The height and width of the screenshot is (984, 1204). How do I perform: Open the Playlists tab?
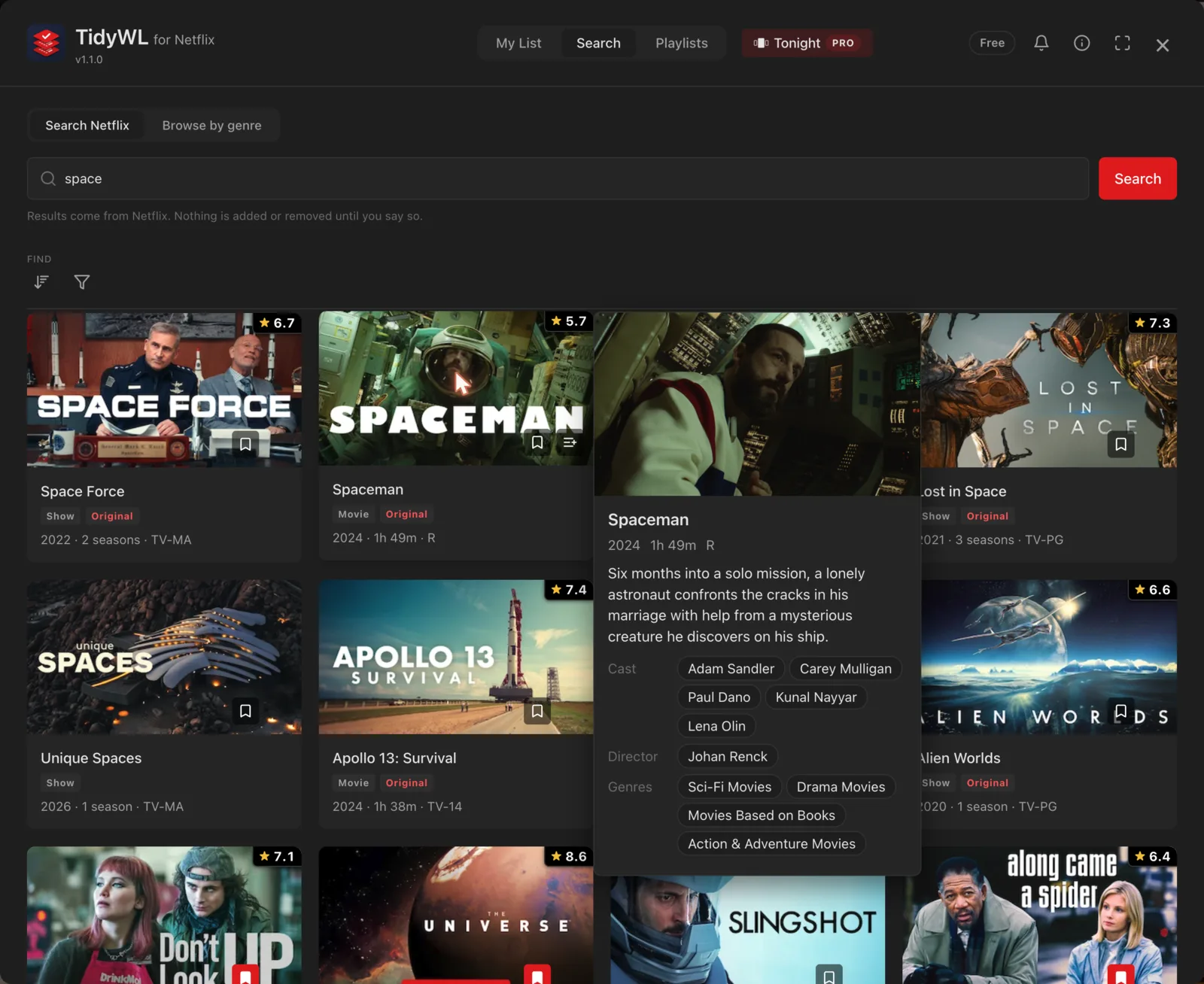click(x=682, y=43)
